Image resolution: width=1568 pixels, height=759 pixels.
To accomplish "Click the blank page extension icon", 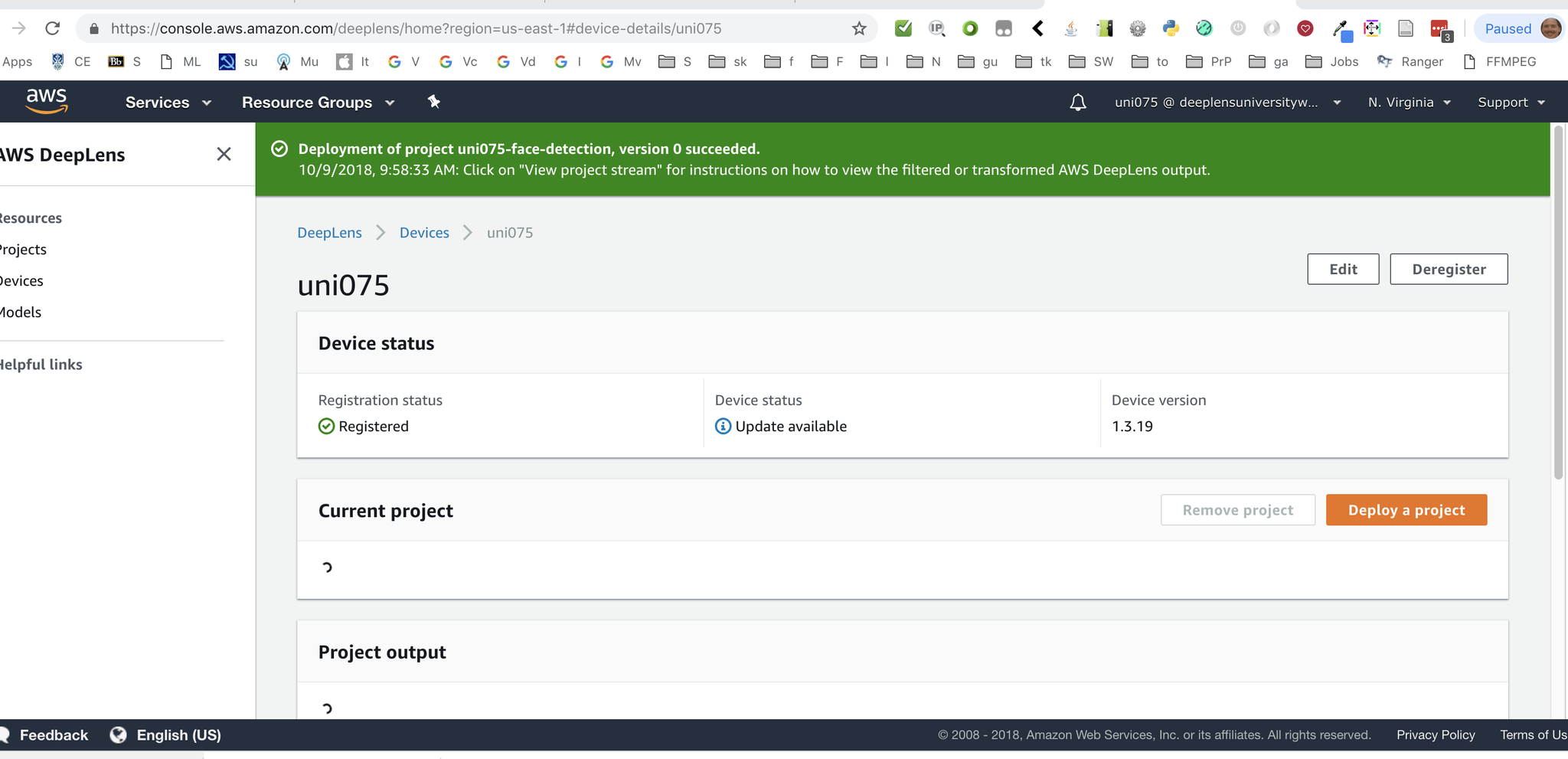I will [1406, 28].
